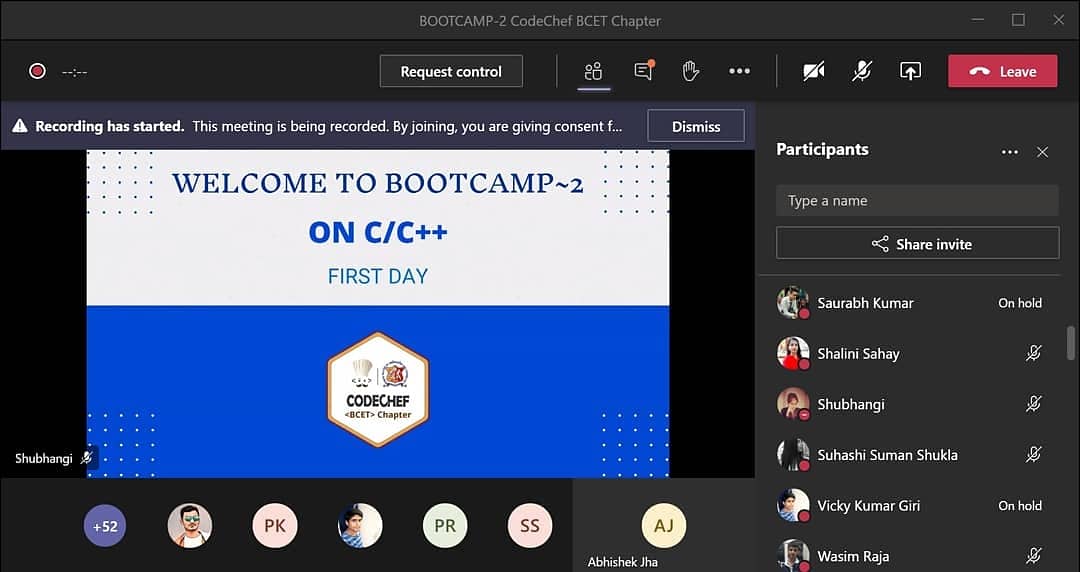Click Wasim Raja's muted mic icon
Screen dimensions: 1080x572
(x=1033, y=555)
